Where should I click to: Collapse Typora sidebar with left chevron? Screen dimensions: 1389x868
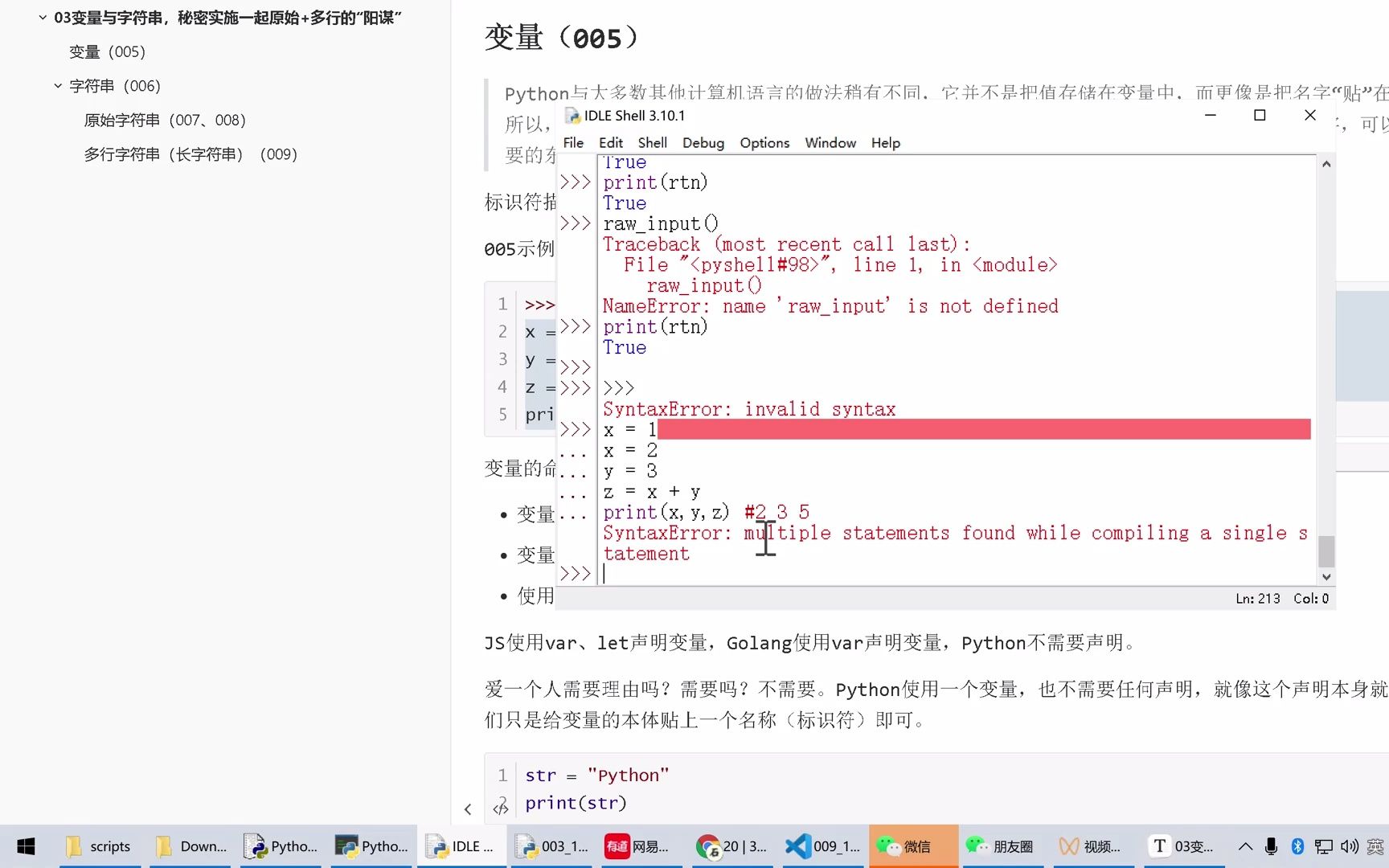coord(468,809)
